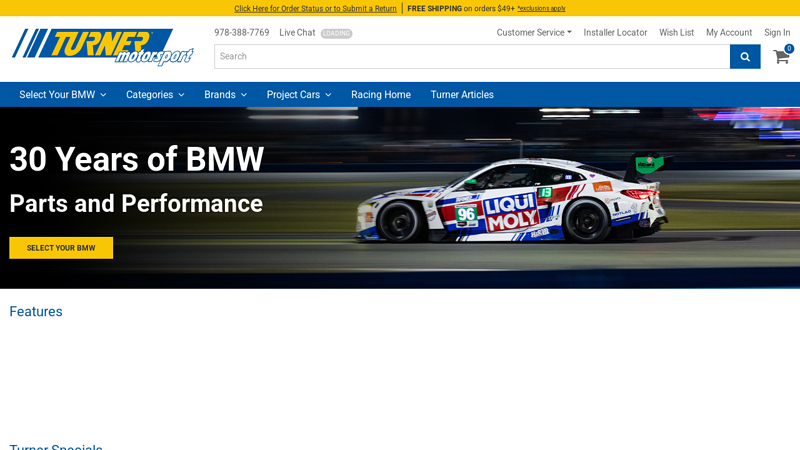800x450 pixels.
Task: Click the LOADING chat status badge
Action: pos(336,34)
